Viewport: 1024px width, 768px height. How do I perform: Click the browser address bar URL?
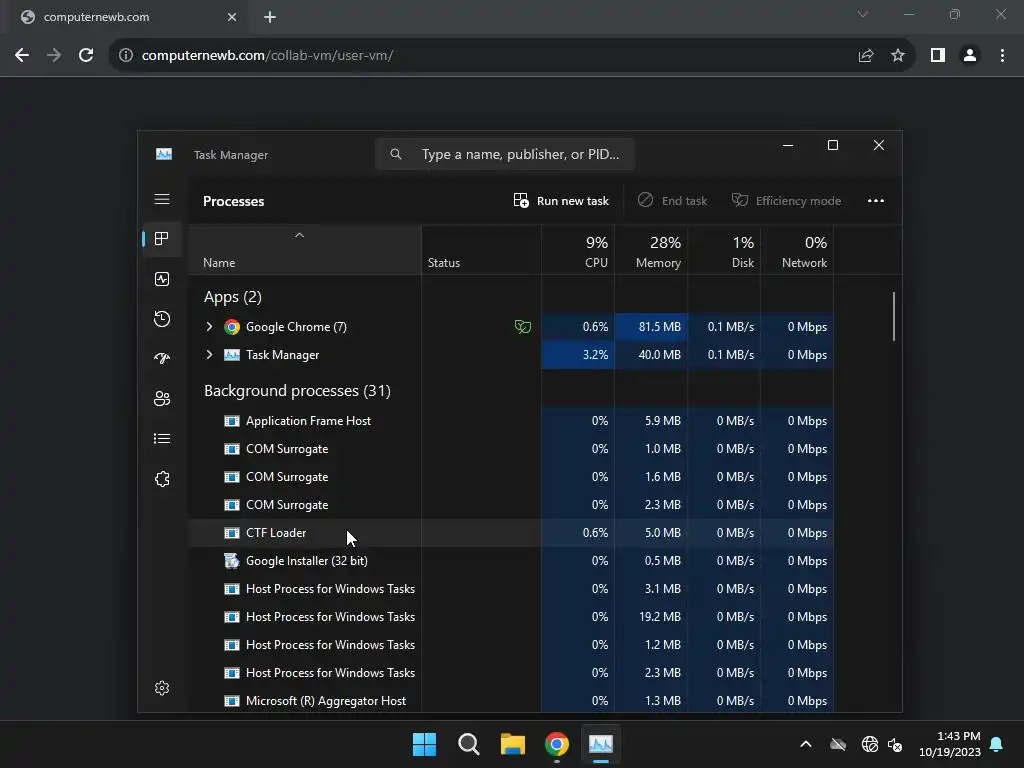point(267,56)
